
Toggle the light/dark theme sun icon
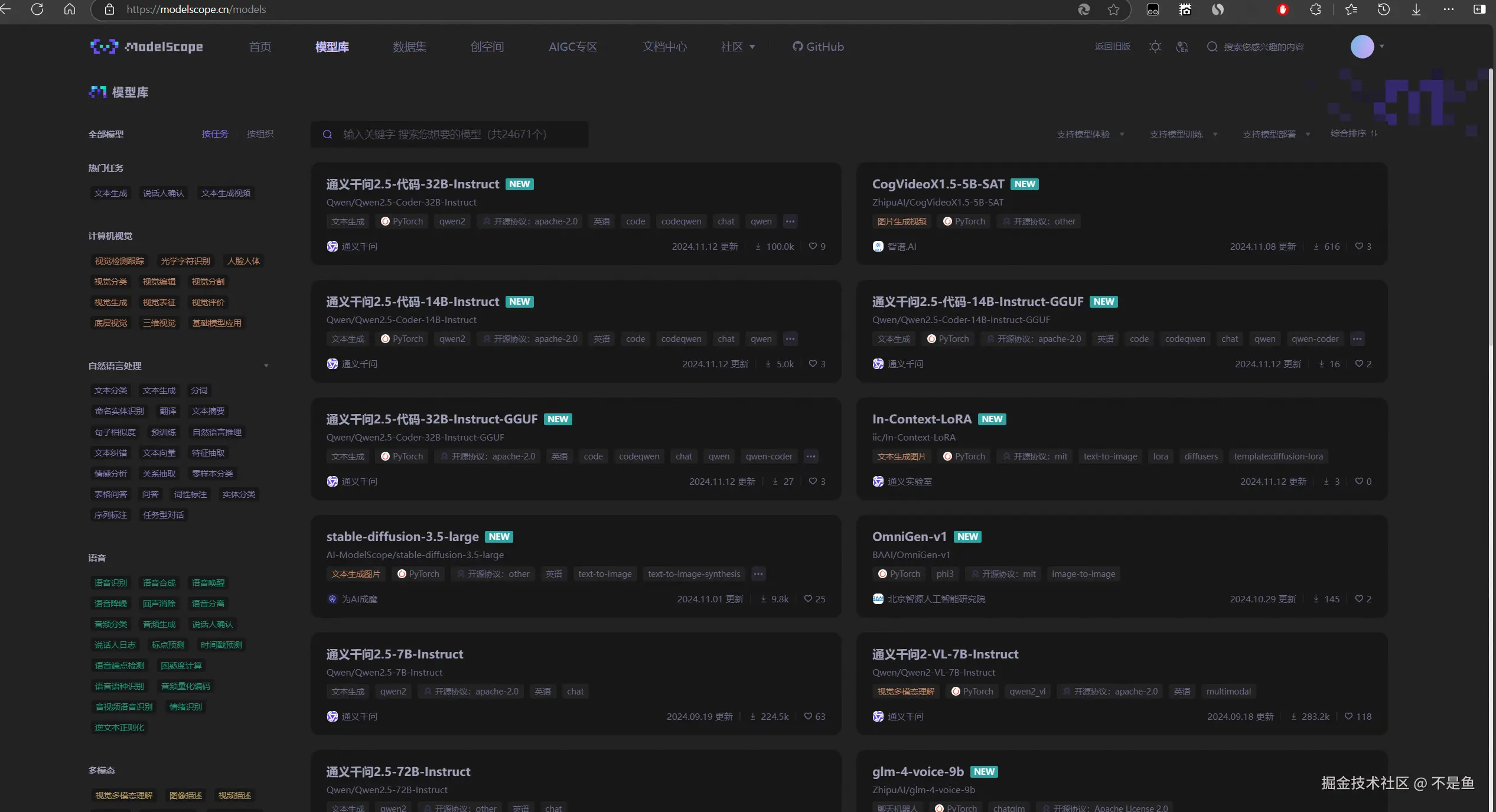1155,47
